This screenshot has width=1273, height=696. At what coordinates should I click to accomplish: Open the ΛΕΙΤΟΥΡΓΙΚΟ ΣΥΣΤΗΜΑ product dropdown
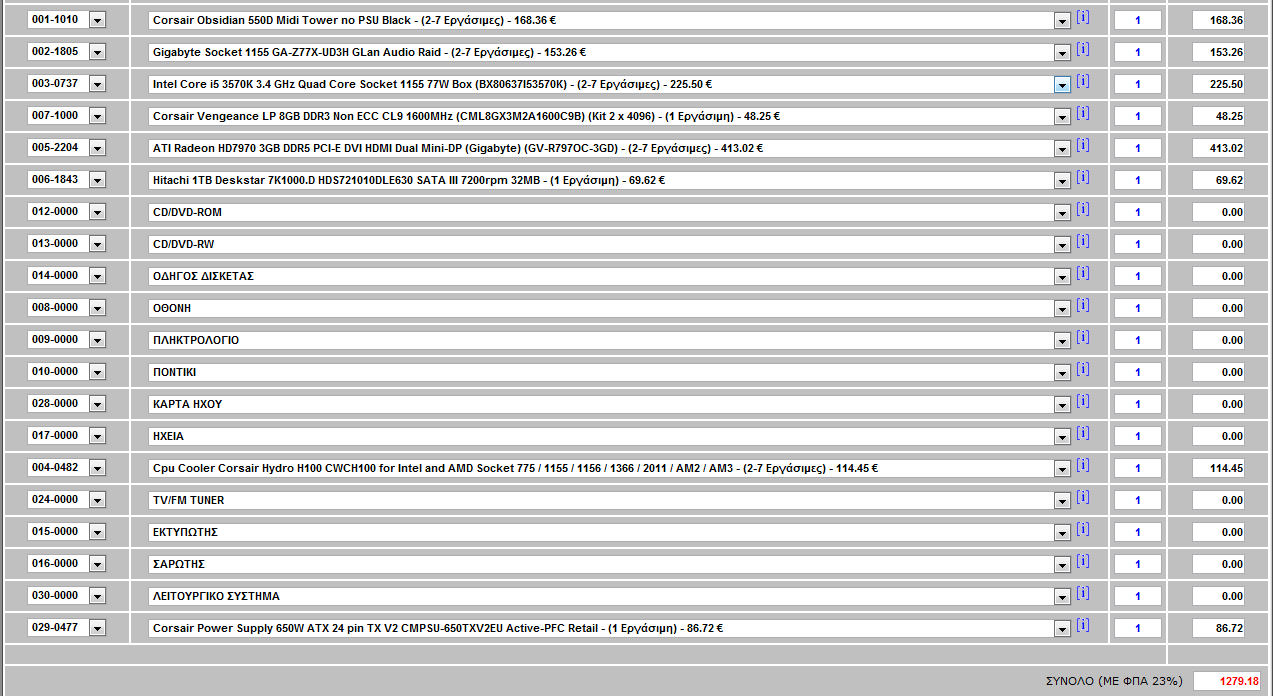coord(1062,597)
